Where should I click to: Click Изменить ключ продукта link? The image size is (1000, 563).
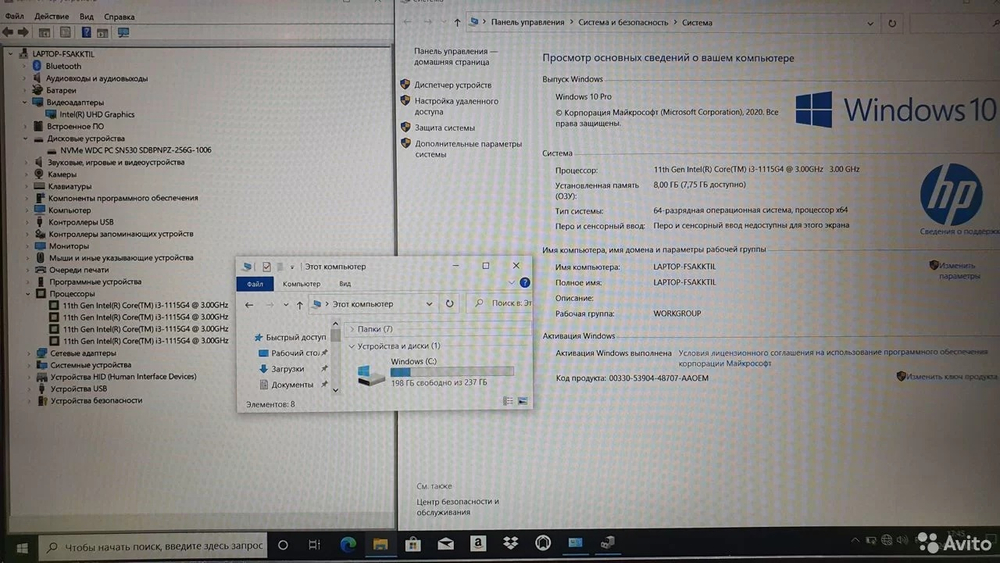tap(952, 377)
